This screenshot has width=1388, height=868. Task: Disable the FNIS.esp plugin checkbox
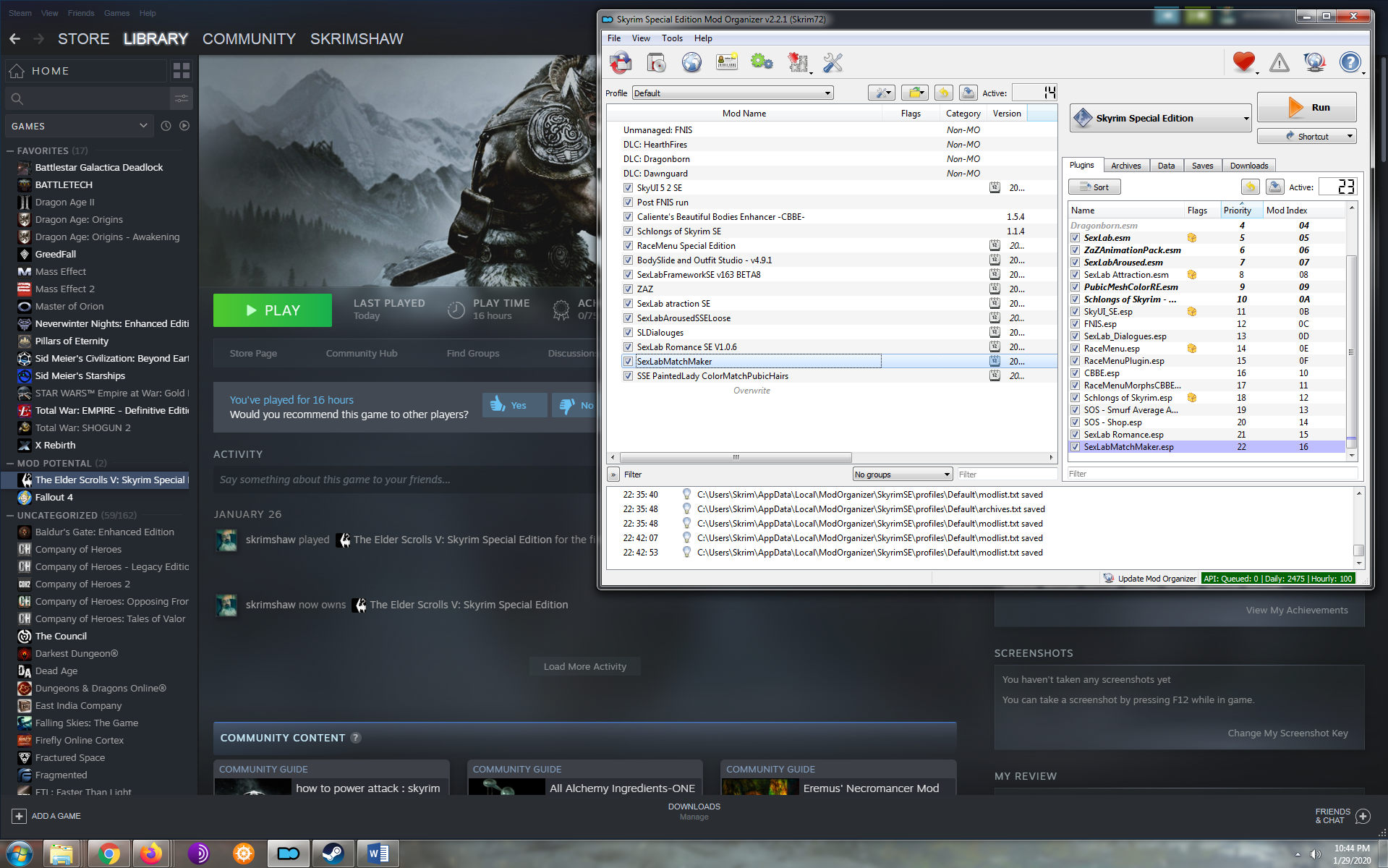pyautogui.click(x=1076, y=324)
